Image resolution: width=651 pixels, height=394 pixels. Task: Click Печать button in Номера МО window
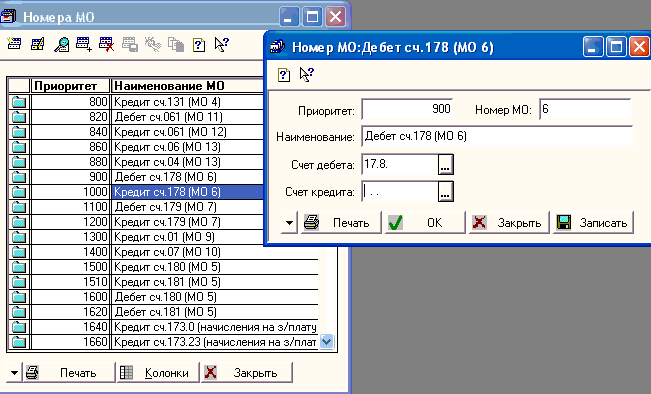click(x=69, y=372)
